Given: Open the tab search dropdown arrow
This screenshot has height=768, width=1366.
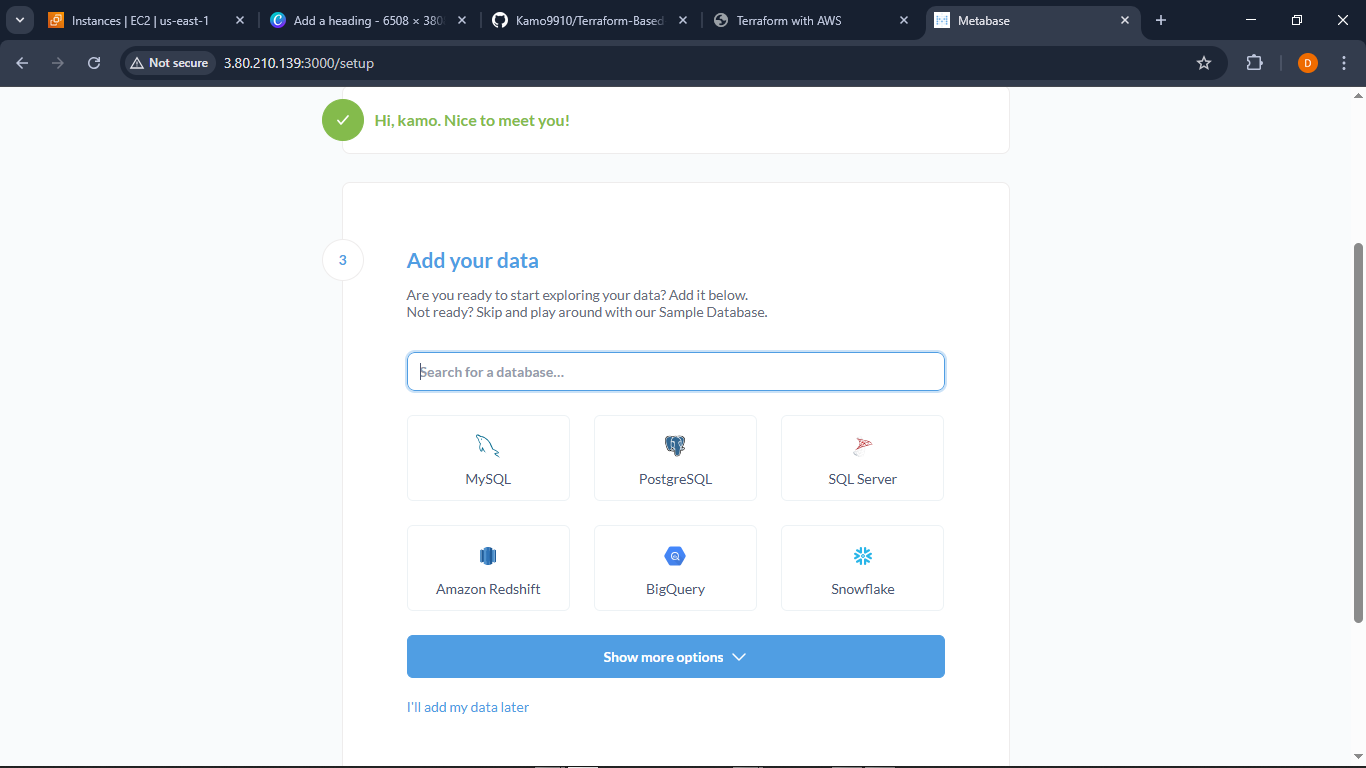Looking at the screenshot, I should (19, 20).
